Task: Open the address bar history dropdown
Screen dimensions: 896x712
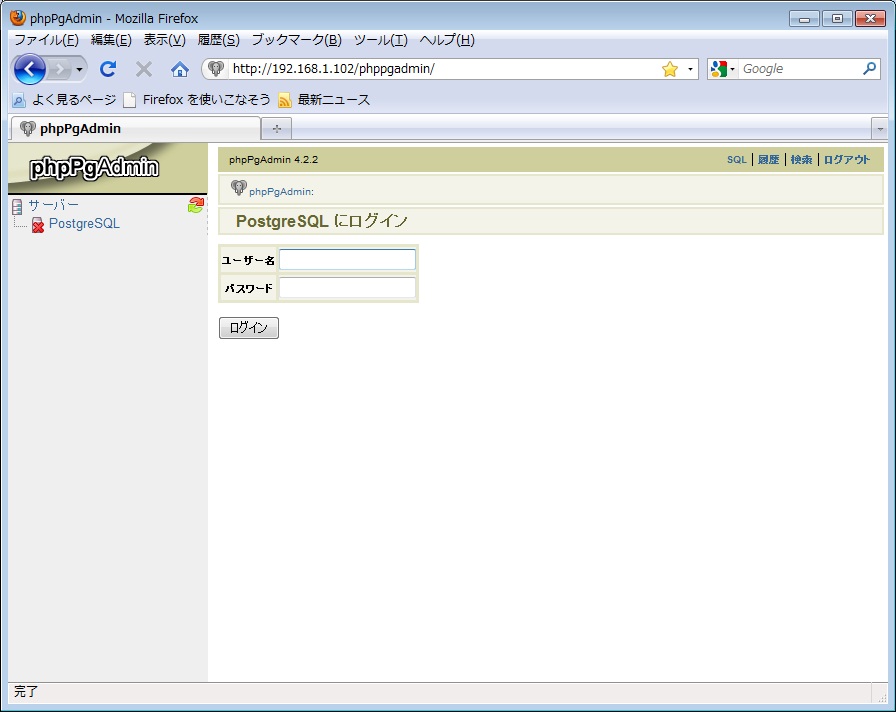Action: (x=690, y=69)
